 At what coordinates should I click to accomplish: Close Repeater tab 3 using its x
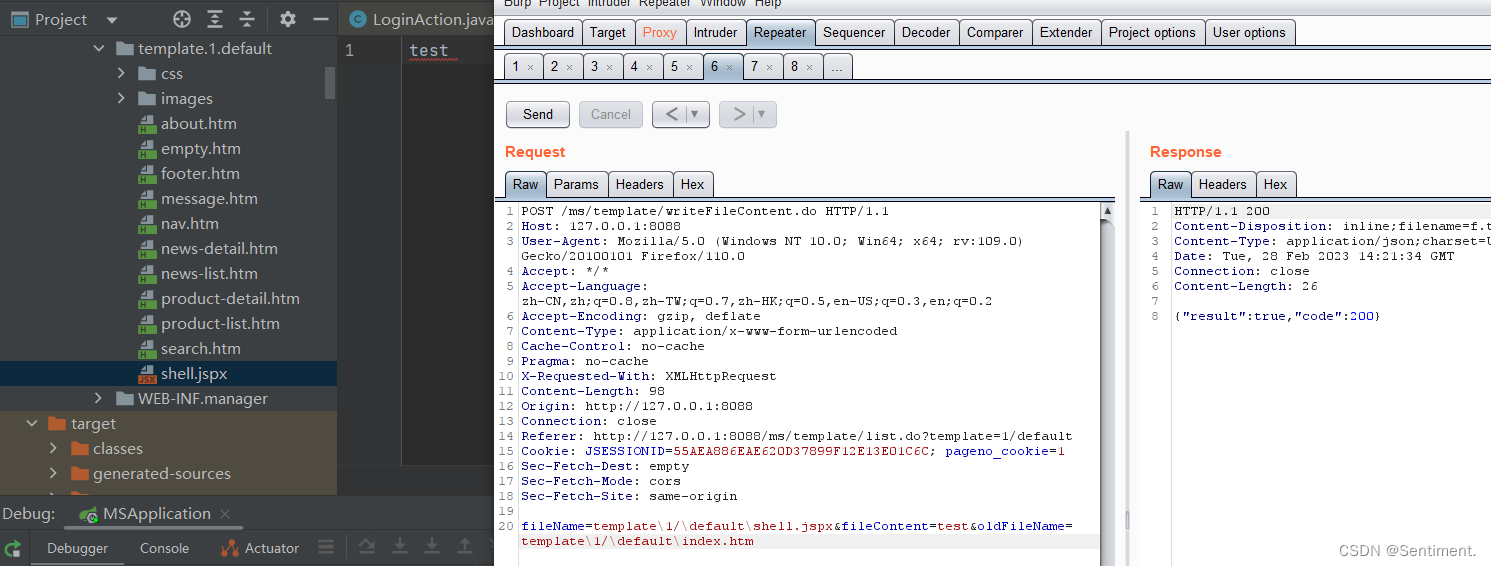click(x=609, y=67)
